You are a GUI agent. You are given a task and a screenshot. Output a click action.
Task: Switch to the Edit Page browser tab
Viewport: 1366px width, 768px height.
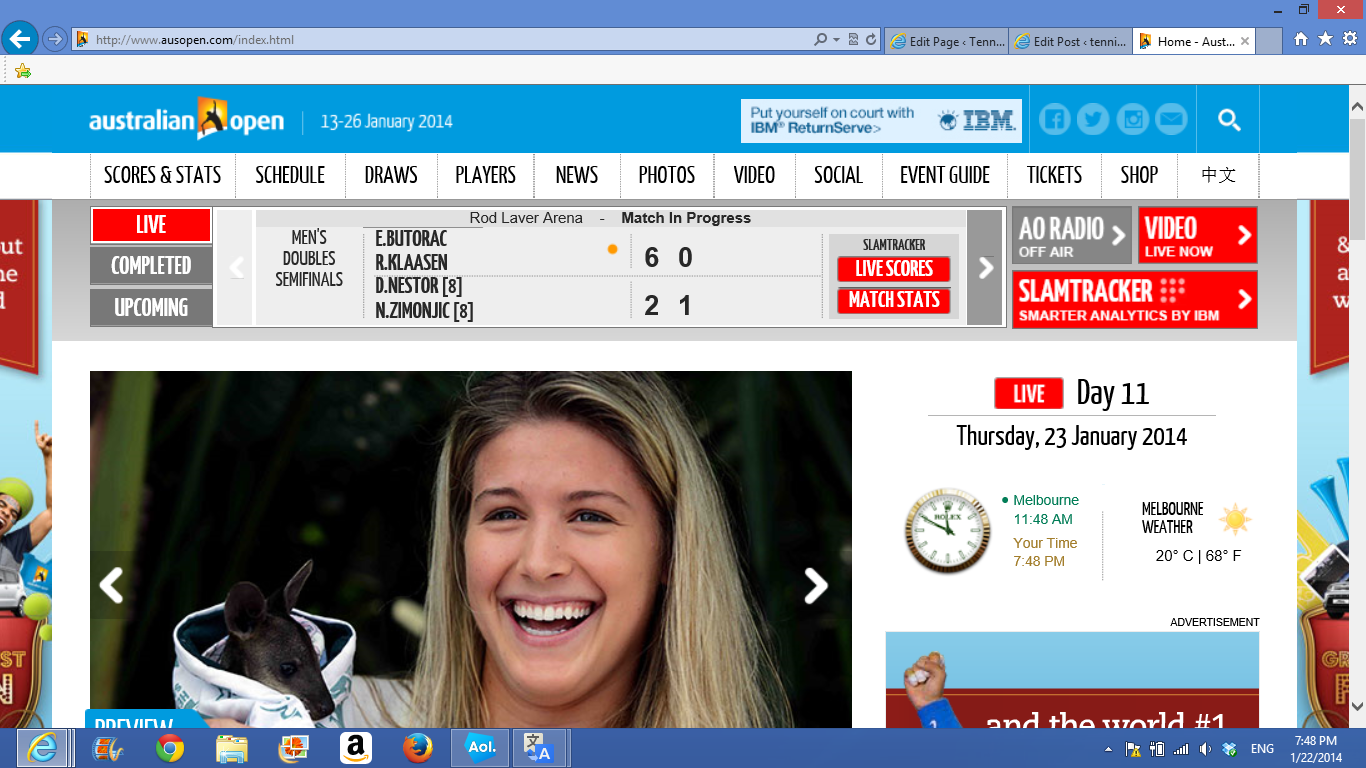pos(946,41)
